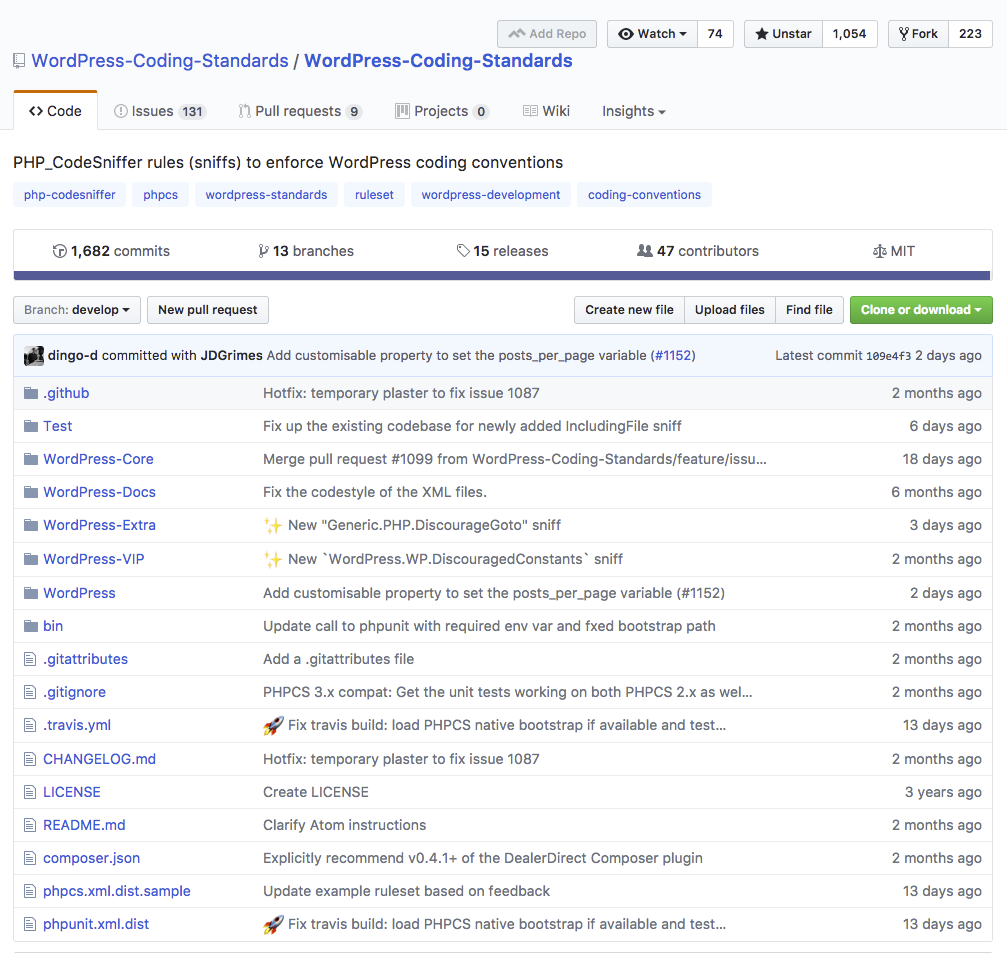Screen dimensions: 1007x953
Task: Click the dingo-d avatar thumbnail
Action: (x=34, y=356)
